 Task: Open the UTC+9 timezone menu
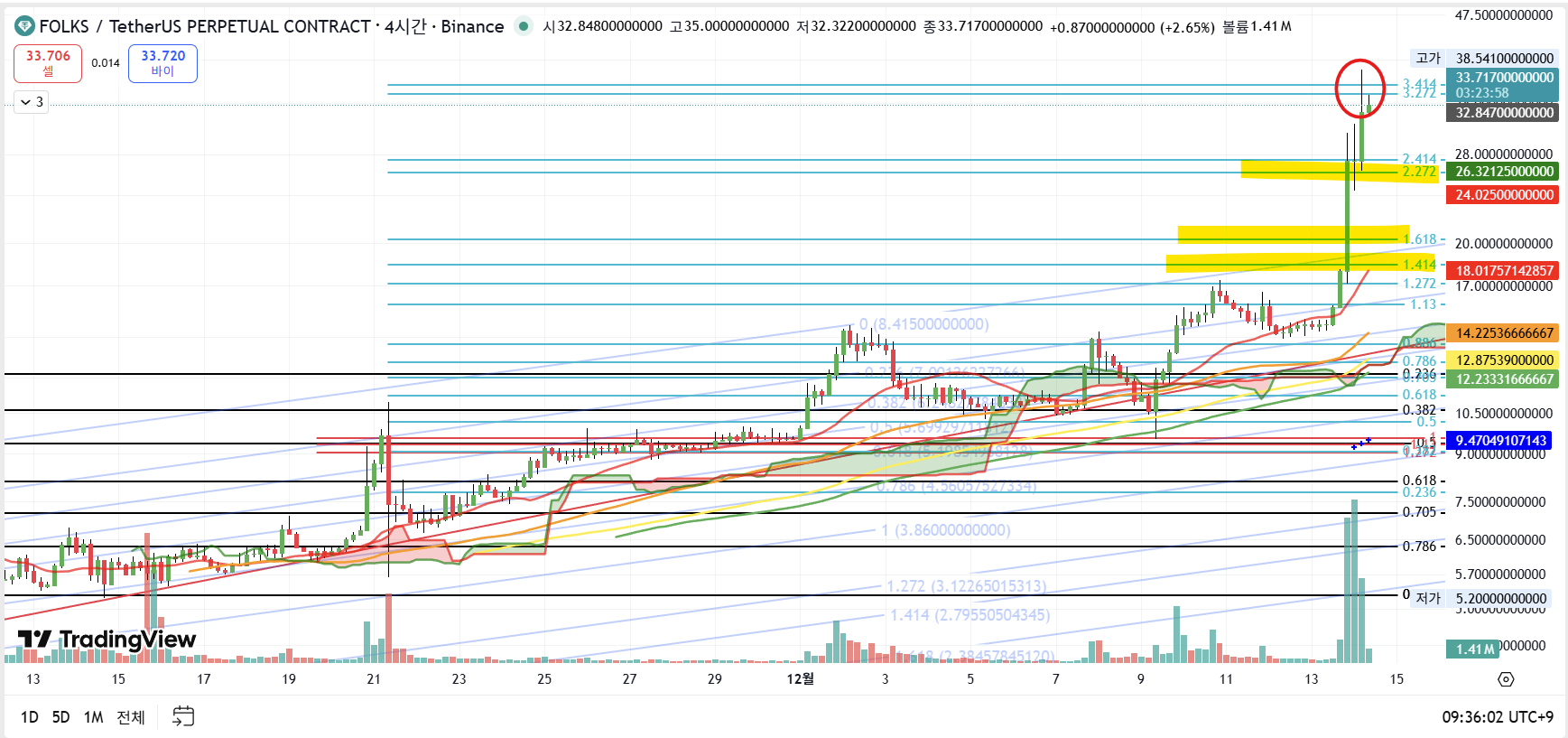click(x=1497, y=716)
